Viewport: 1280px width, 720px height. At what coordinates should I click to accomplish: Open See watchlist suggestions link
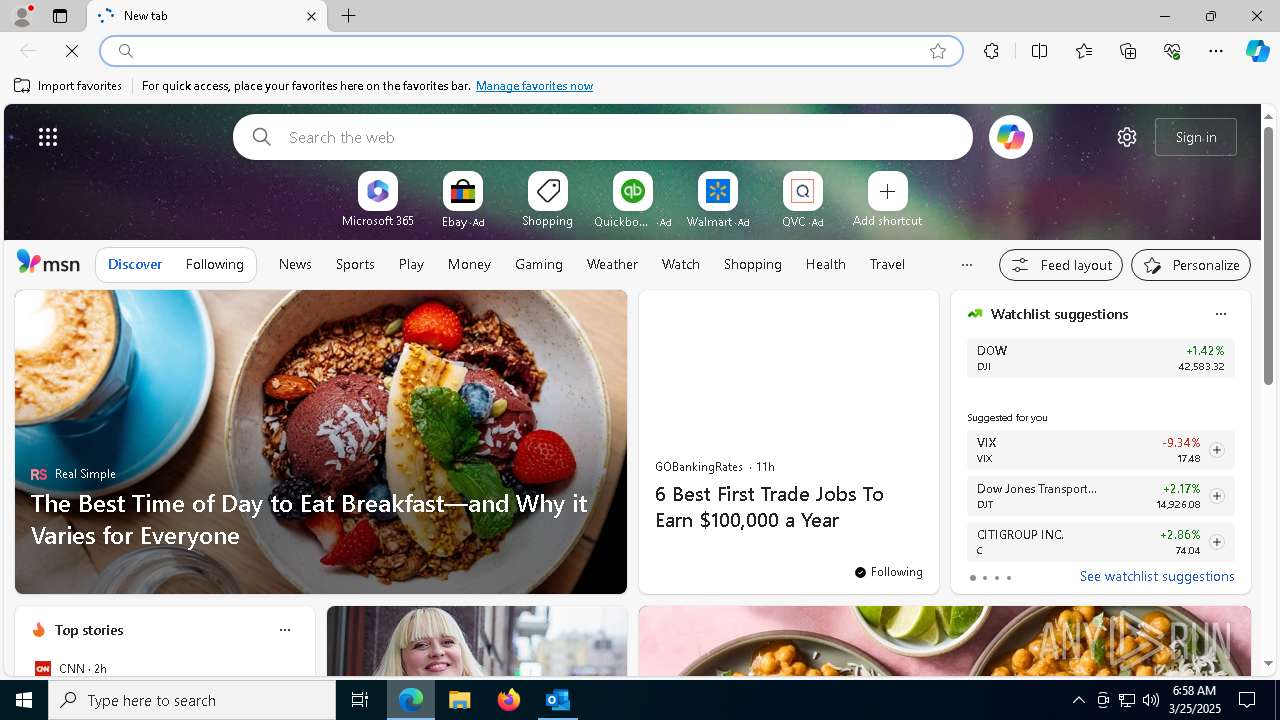tap(1157, 576)
